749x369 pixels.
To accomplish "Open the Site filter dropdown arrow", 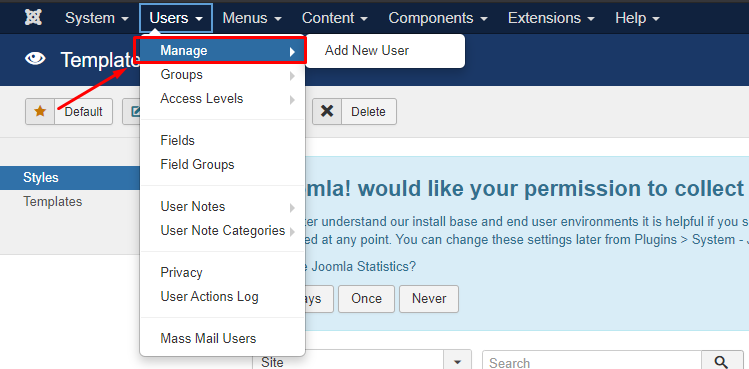I will (458, 361).
